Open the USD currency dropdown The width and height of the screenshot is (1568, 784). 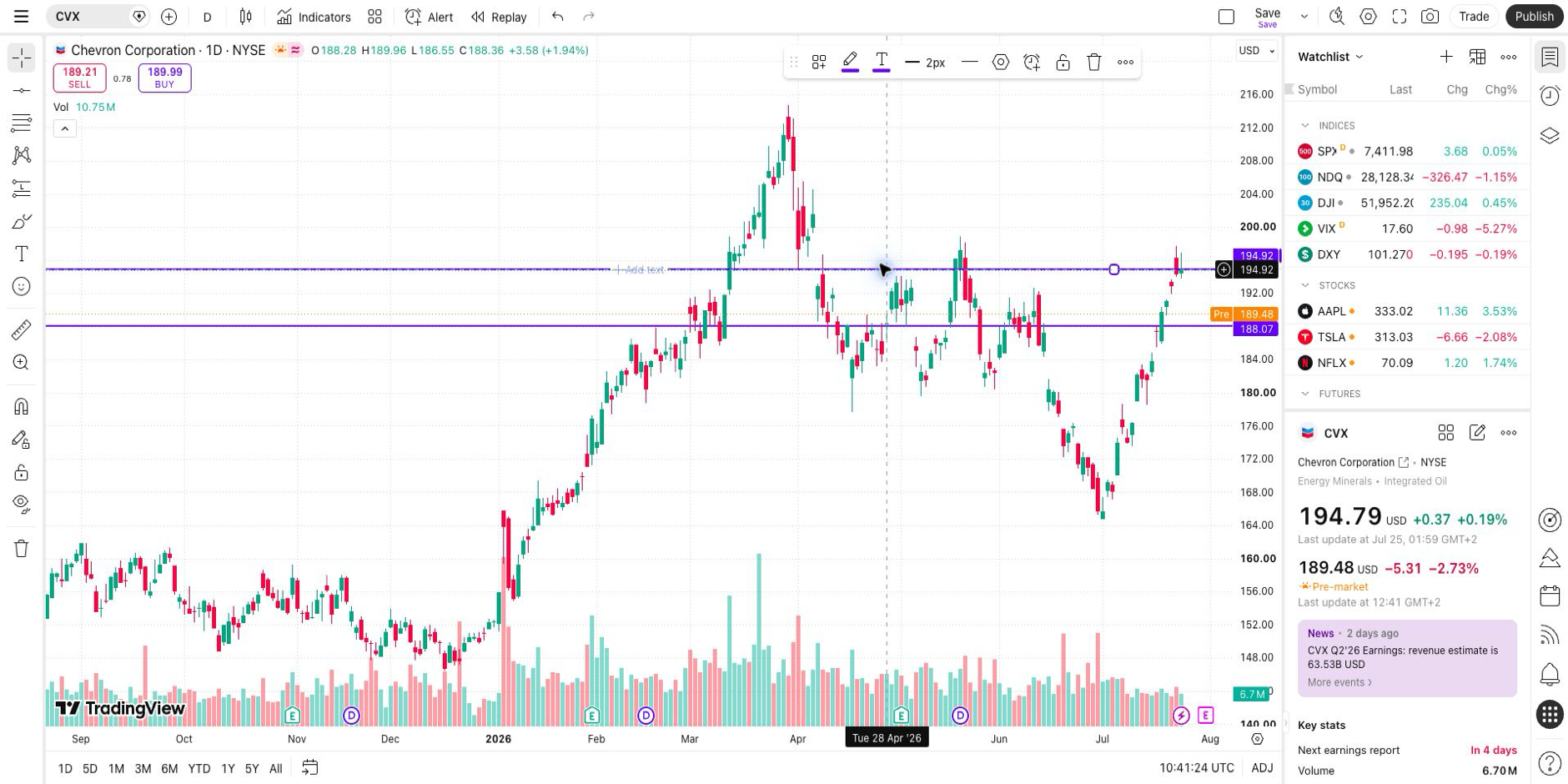(1256, 51)
